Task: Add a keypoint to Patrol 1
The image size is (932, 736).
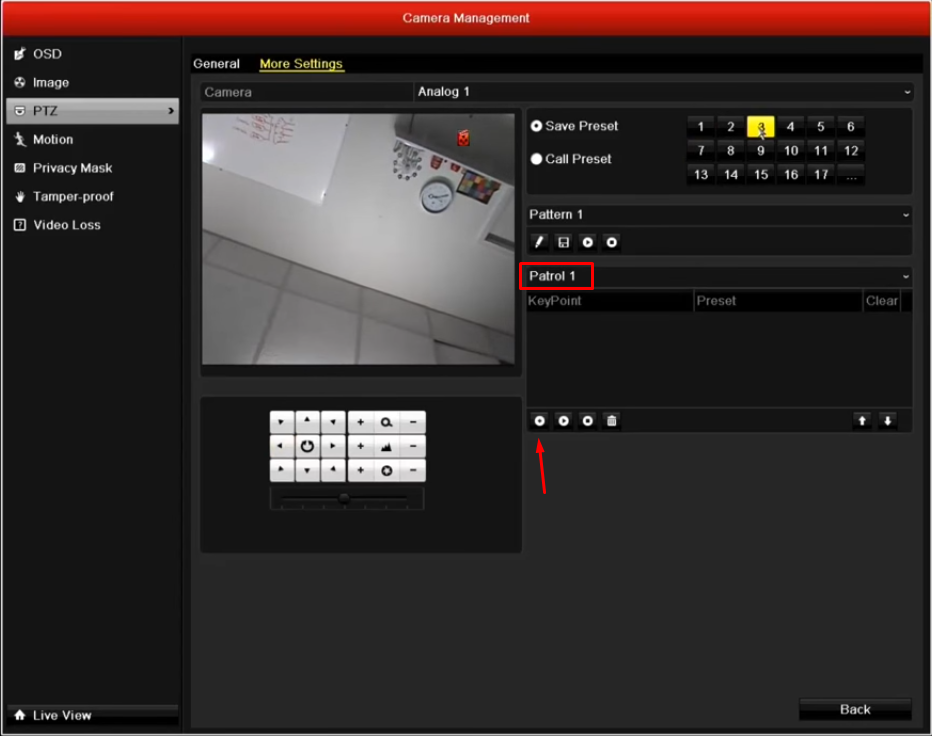Action: 539,421
